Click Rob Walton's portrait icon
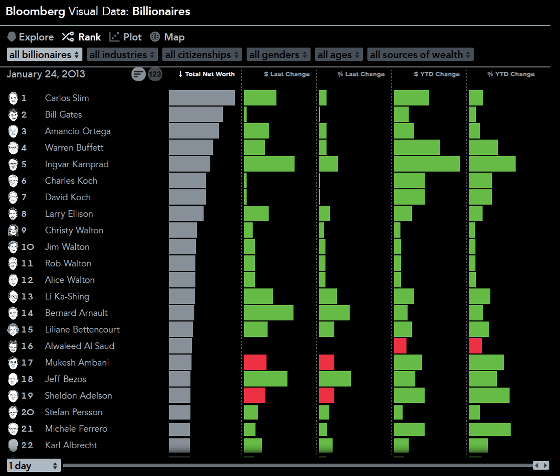The width and height of the screenshot is (560, 476). 13,263
